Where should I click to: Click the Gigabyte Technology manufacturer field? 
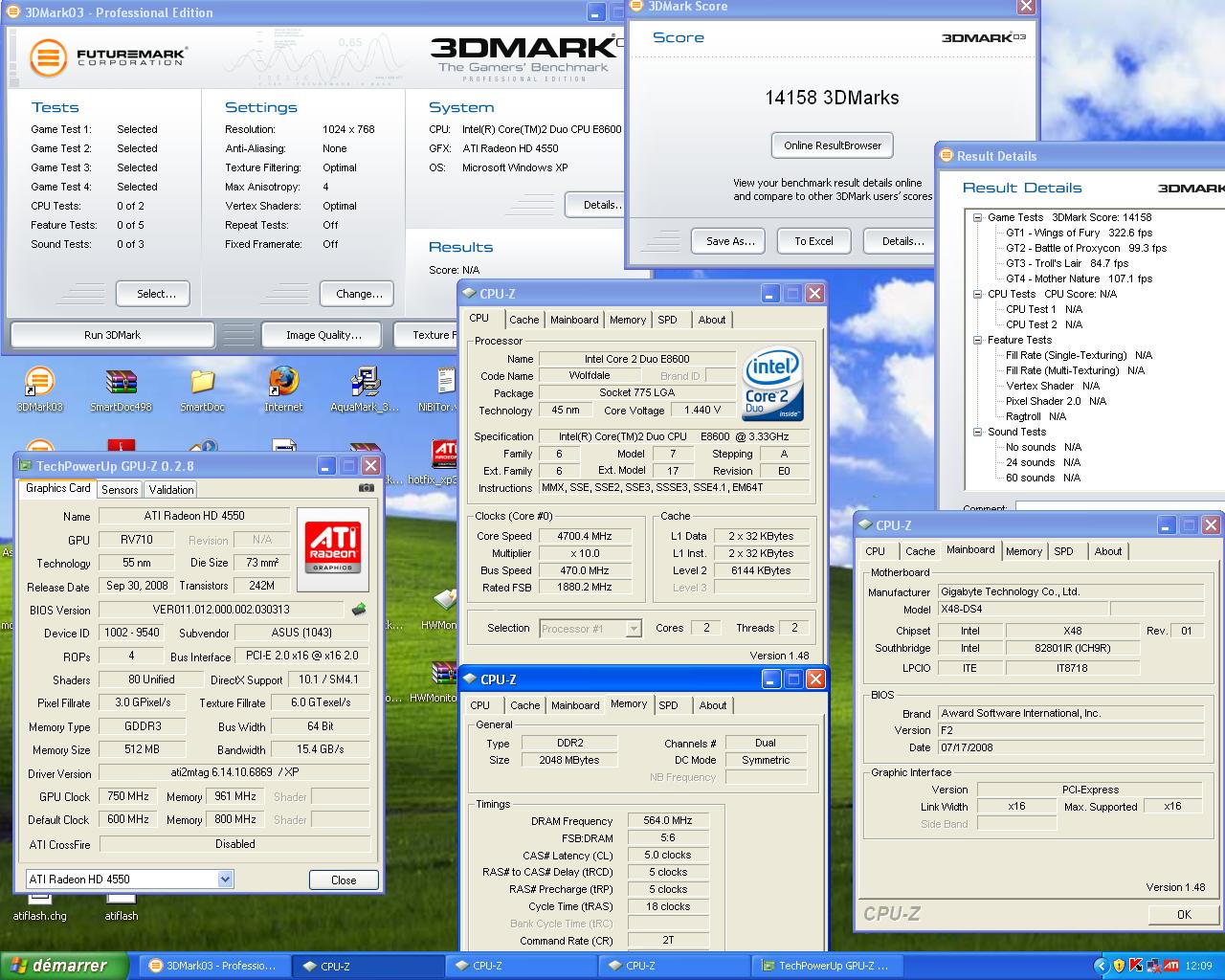click(1070, 591)
